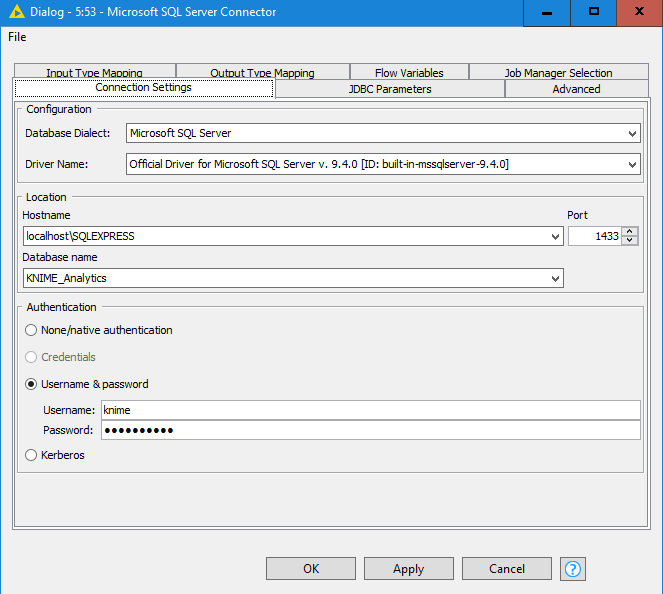
Task: Click the KNIME warning triangle title icon
Action: (16, 12)
